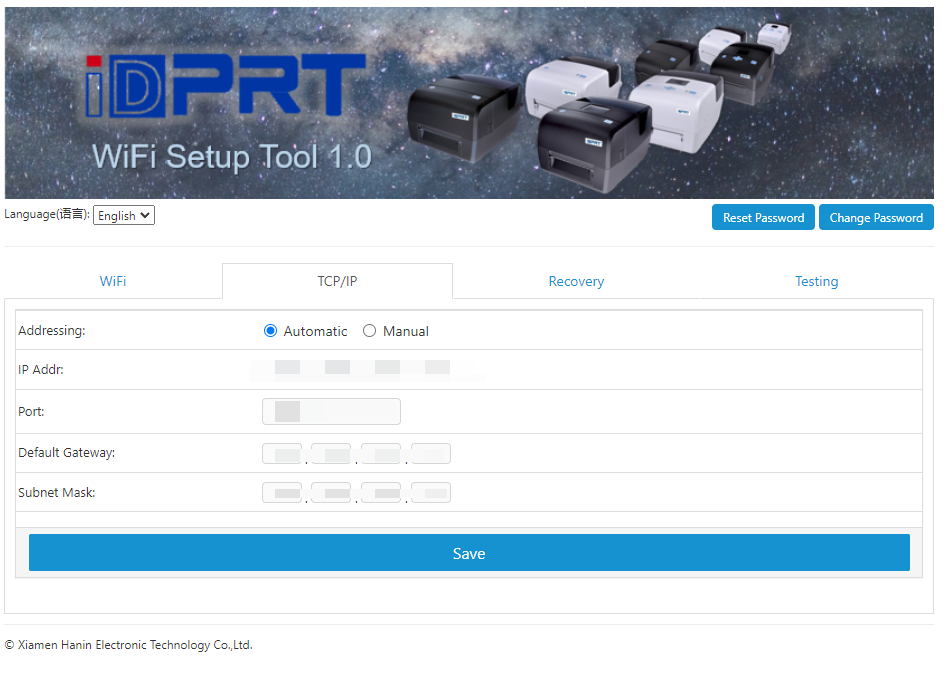
Task: Click the iDPRT logo in the banner
Action: tap(226, 84)
